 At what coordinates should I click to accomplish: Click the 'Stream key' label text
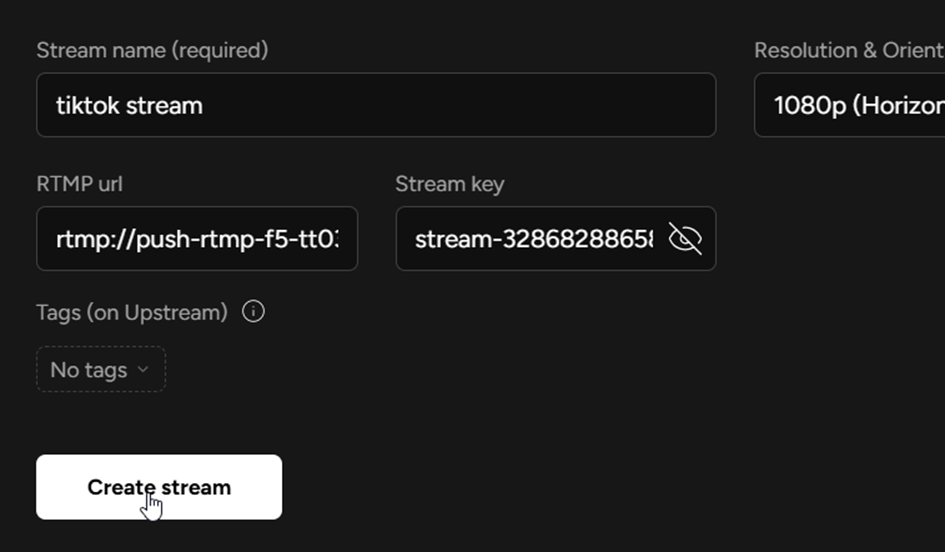click(x=449, y=184)
